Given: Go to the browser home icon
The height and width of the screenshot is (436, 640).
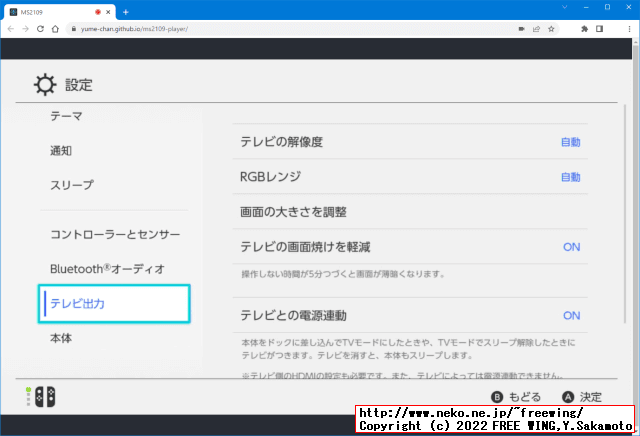Looking at the screenshot, I should 55,29.
